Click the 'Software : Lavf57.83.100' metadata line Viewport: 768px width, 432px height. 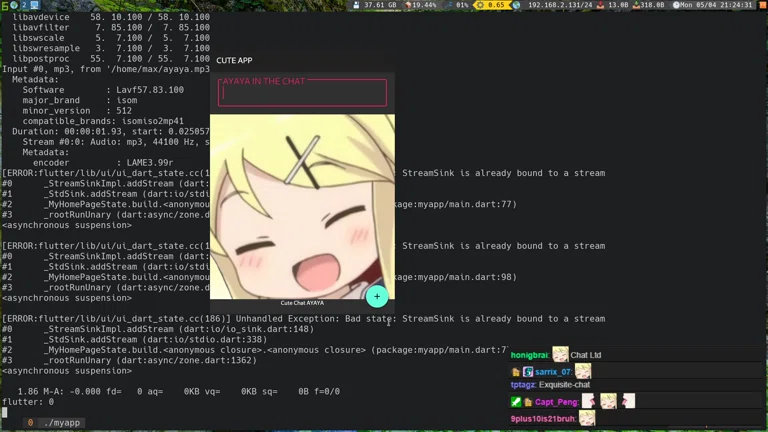(103, 90)
